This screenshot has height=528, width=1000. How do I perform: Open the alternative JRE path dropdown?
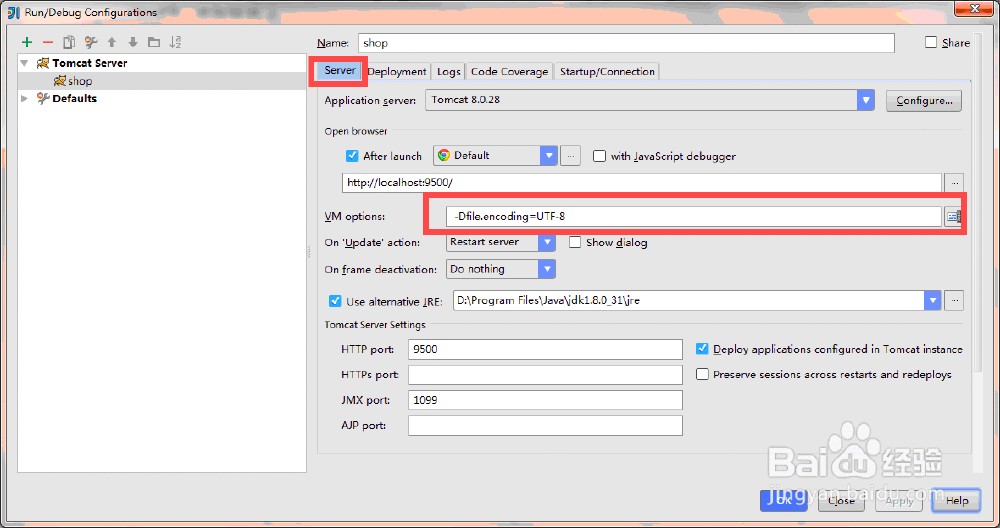coord(932,300)
